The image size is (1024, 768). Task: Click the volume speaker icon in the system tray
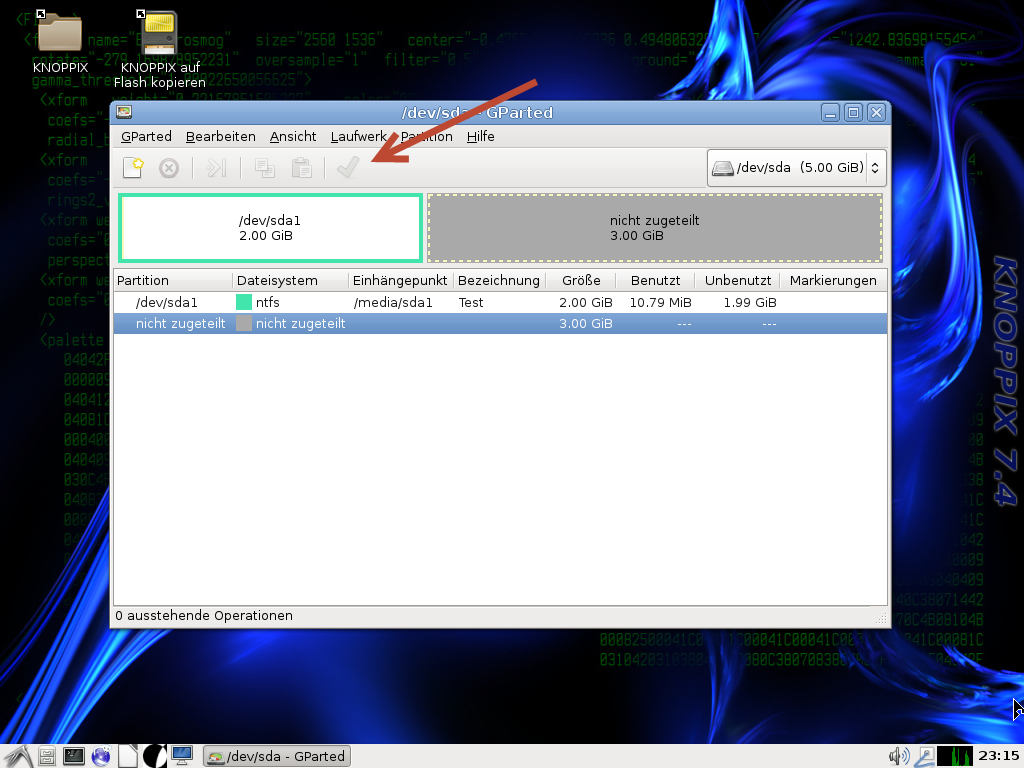(899, 756)
